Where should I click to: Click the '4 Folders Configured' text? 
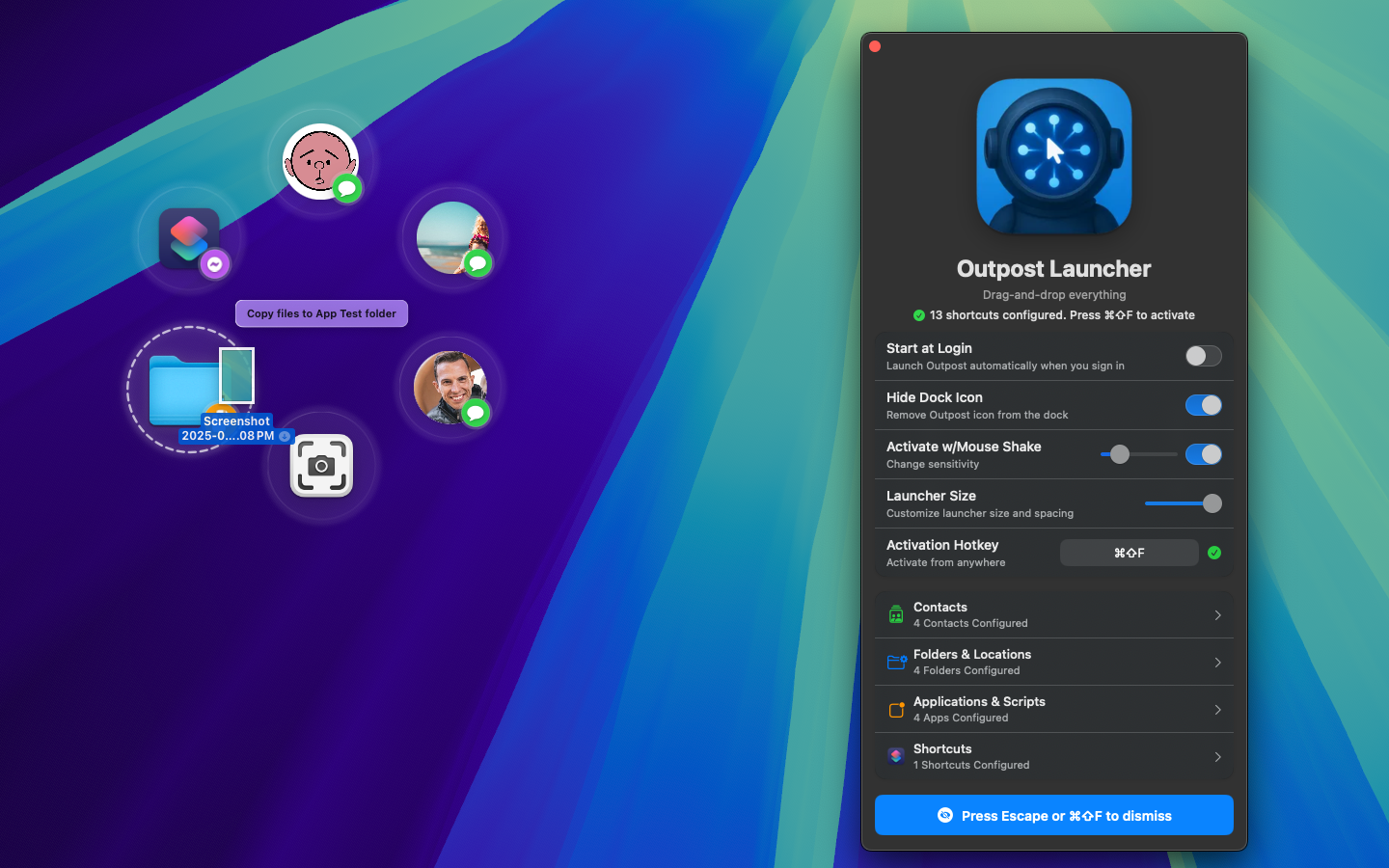967,670
